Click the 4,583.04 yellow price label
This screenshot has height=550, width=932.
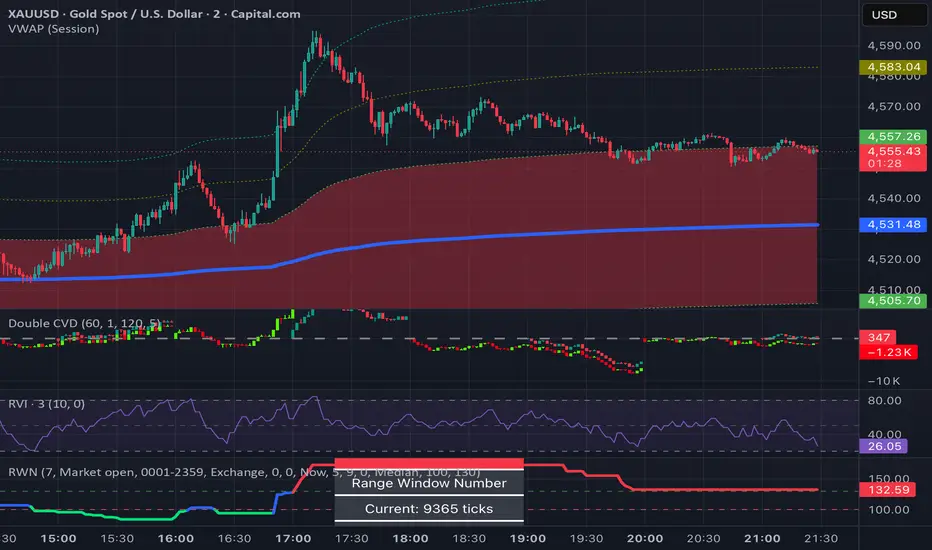coord(893,67)
